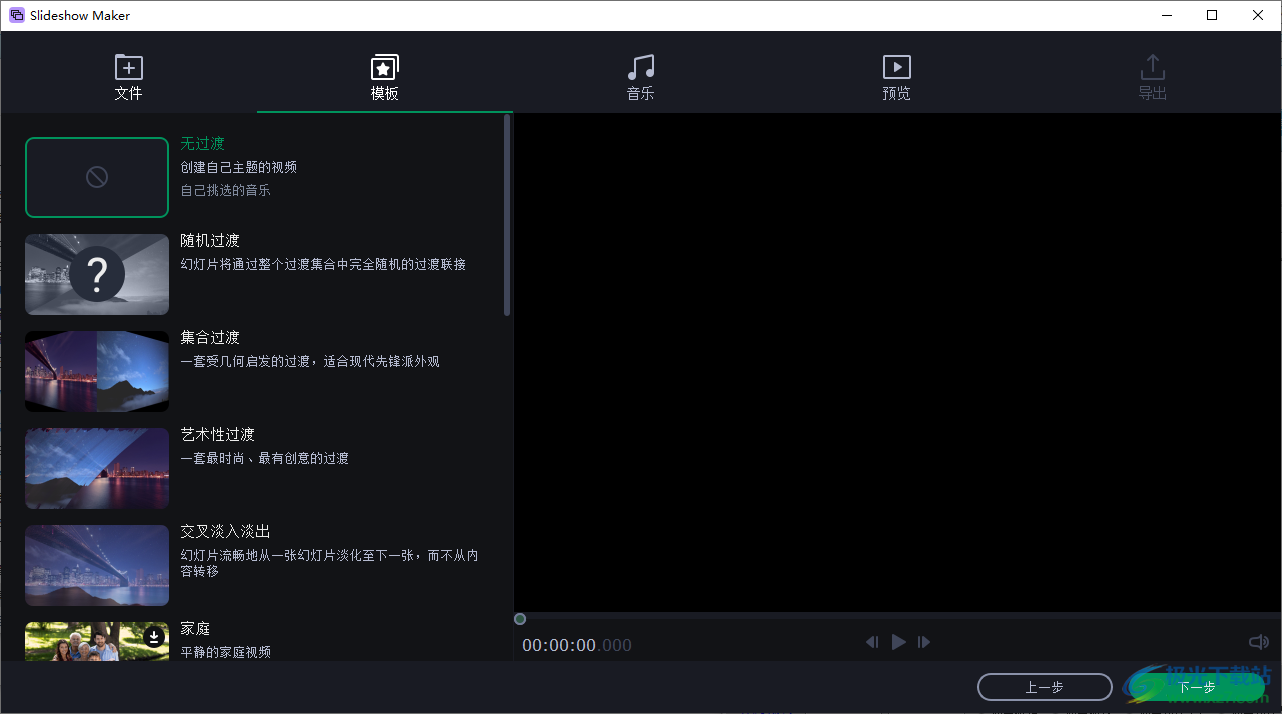This screenshot has width=1282, height=714.
Task: Click the description 一套最时尚、最有创意的过渡
Action: point(264,458)
